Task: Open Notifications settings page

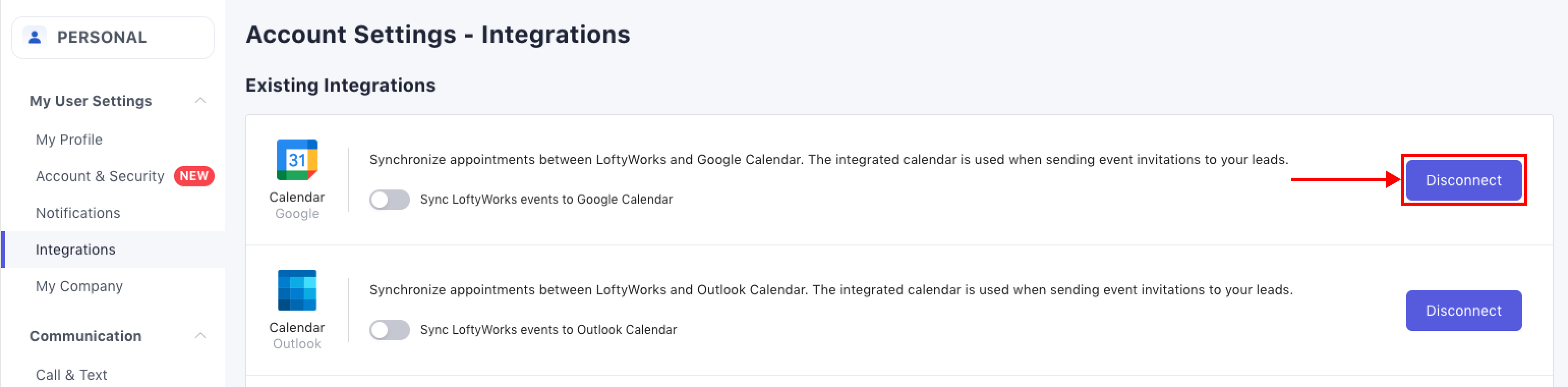Action: click(78, 213)
